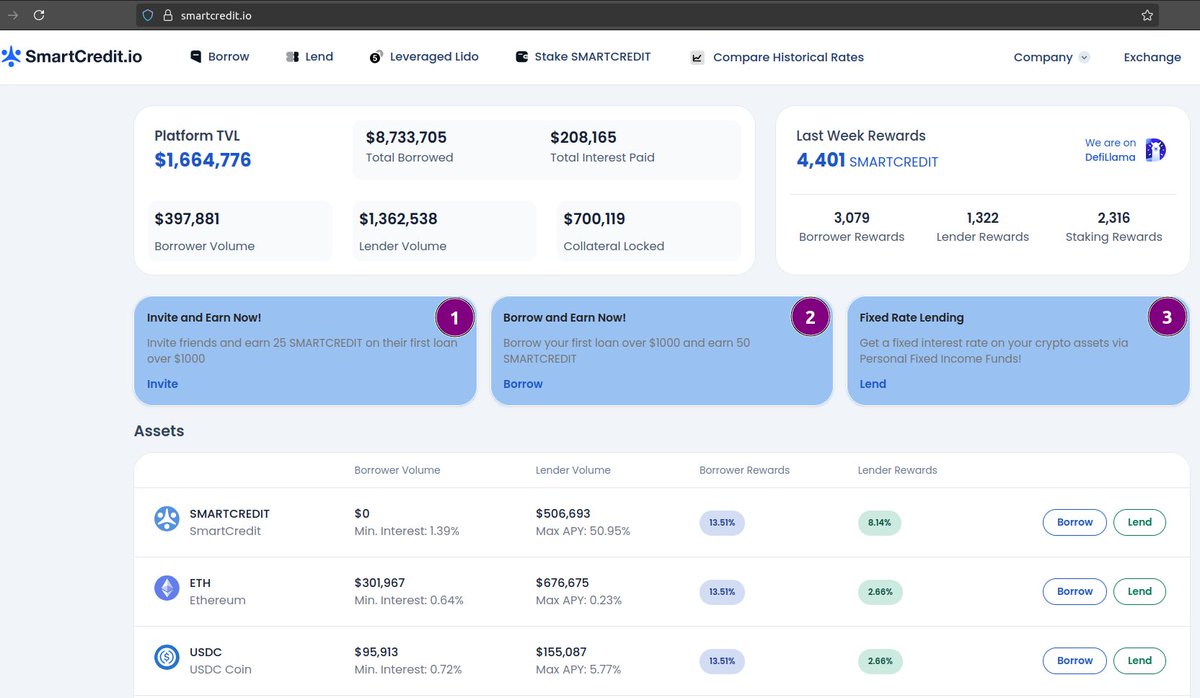This screenshot has width=1200, height=698.
Task: Click the $301,967 ETH borrower volume
Action: coord(379,582)
